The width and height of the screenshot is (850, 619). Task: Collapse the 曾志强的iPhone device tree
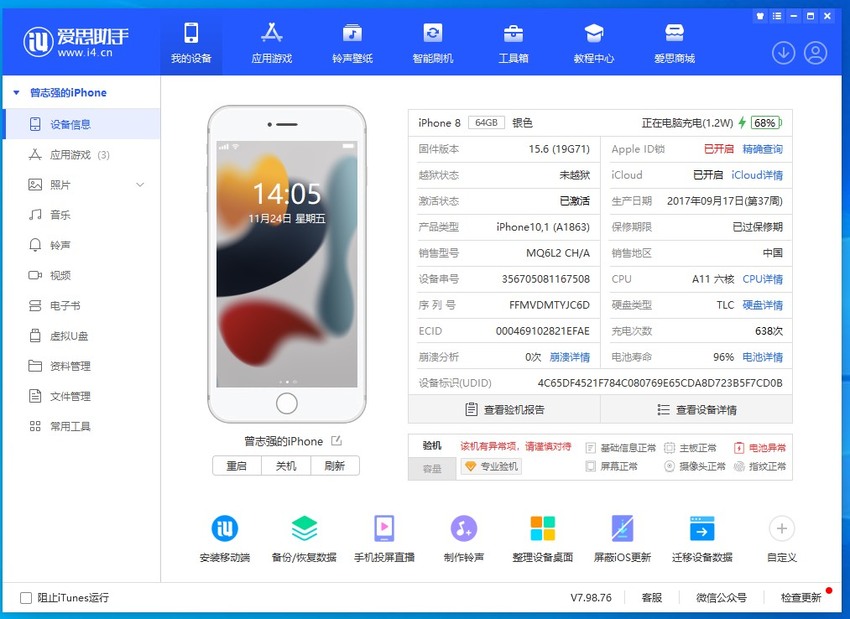pyautogui.click(x=16, y=93)
